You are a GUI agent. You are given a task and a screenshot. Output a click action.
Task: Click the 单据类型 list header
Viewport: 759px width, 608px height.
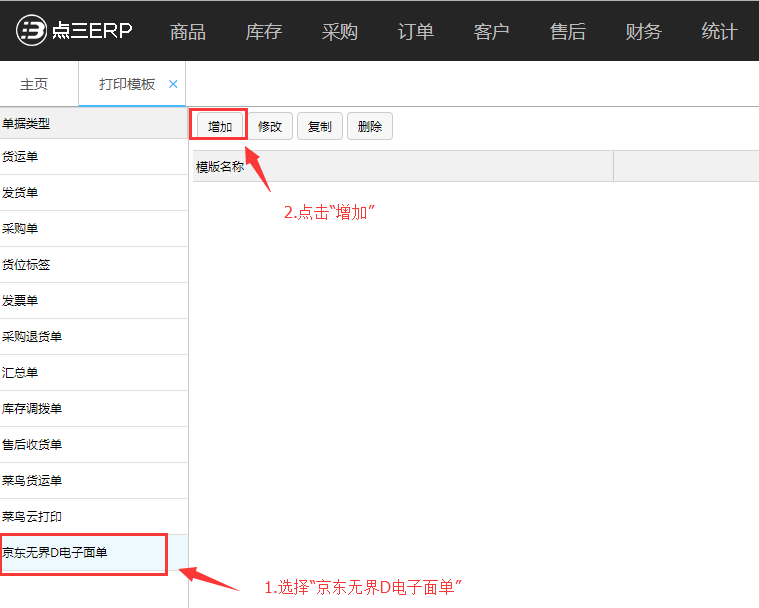tap(94, 123)
